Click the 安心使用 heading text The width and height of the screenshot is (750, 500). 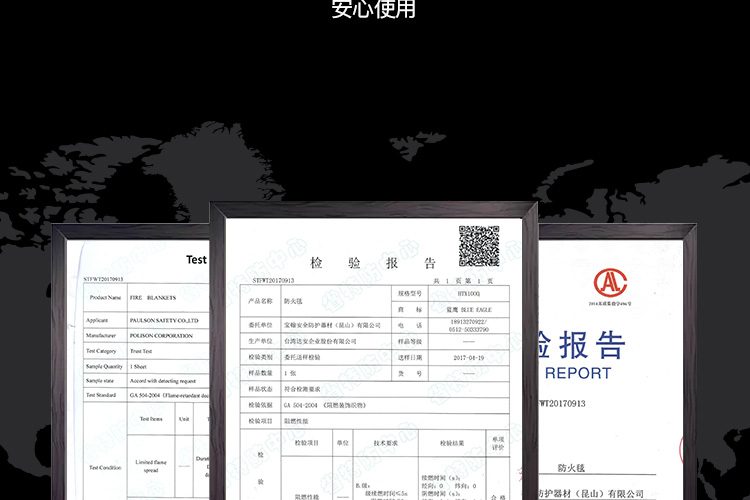[x=373, y=10]
